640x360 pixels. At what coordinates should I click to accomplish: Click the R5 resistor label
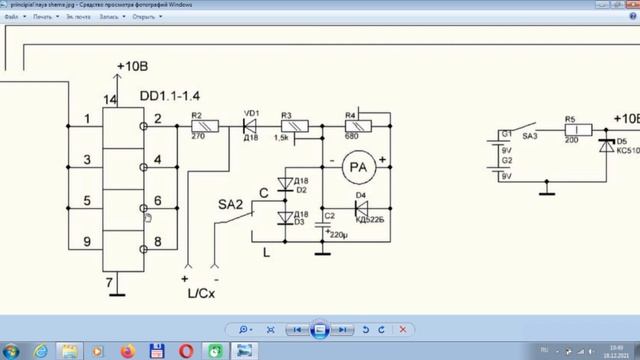(570, 119)
